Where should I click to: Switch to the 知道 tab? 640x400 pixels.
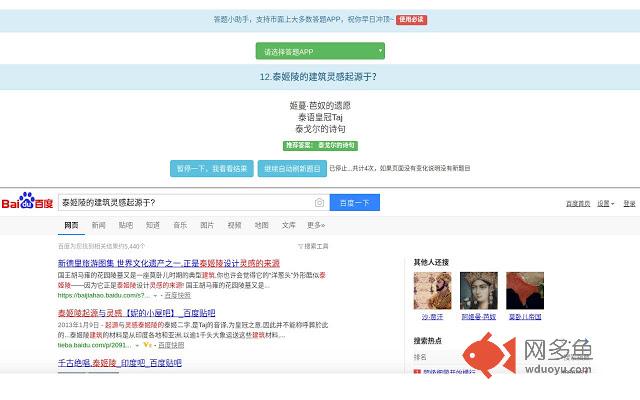point(153,225)
